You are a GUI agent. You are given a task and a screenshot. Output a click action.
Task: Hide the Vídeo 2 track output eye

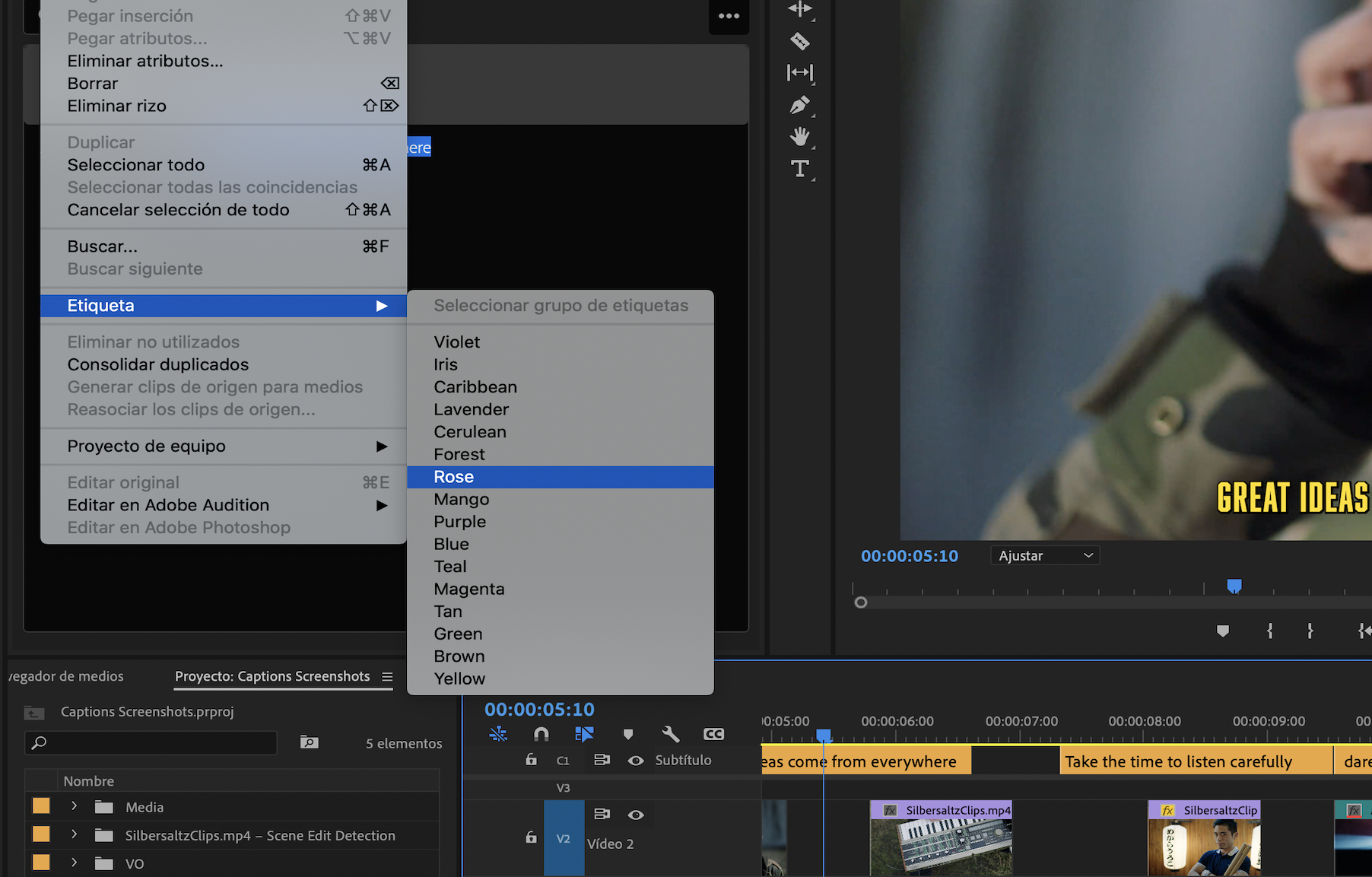coord(636,815)
